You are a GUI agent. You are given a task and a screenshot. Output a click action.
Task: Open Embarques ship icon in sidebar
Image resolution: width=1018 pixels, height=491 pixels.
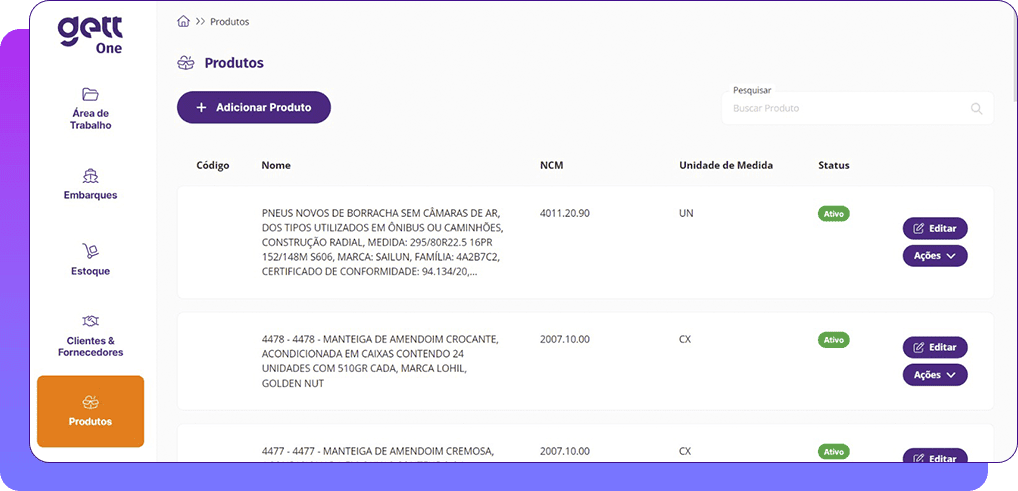tap(90, 175)
